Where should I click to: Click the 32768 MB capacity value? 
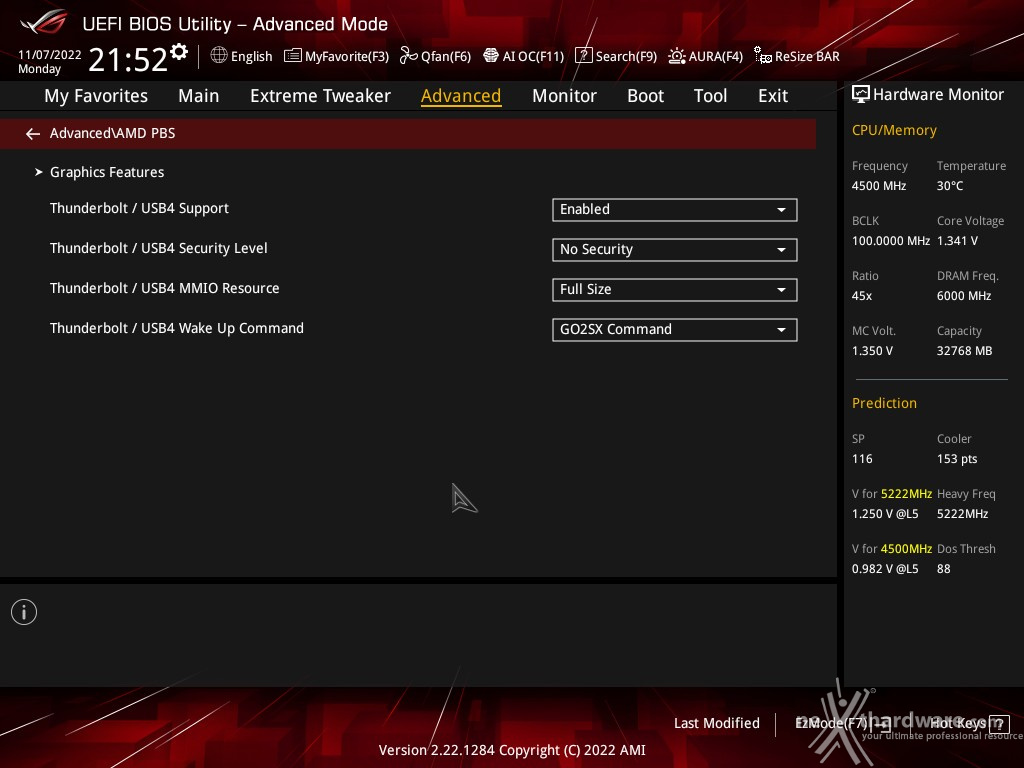[964, 351]
